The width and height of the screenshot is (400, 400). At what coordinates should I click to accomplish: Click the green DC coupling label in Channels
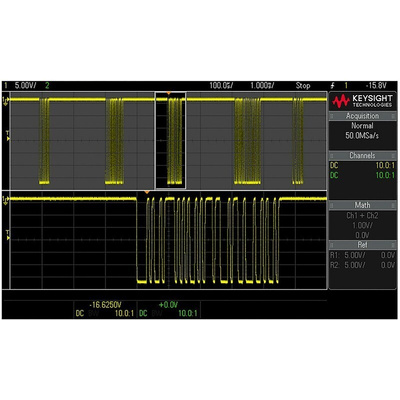[x=334, y=175]
